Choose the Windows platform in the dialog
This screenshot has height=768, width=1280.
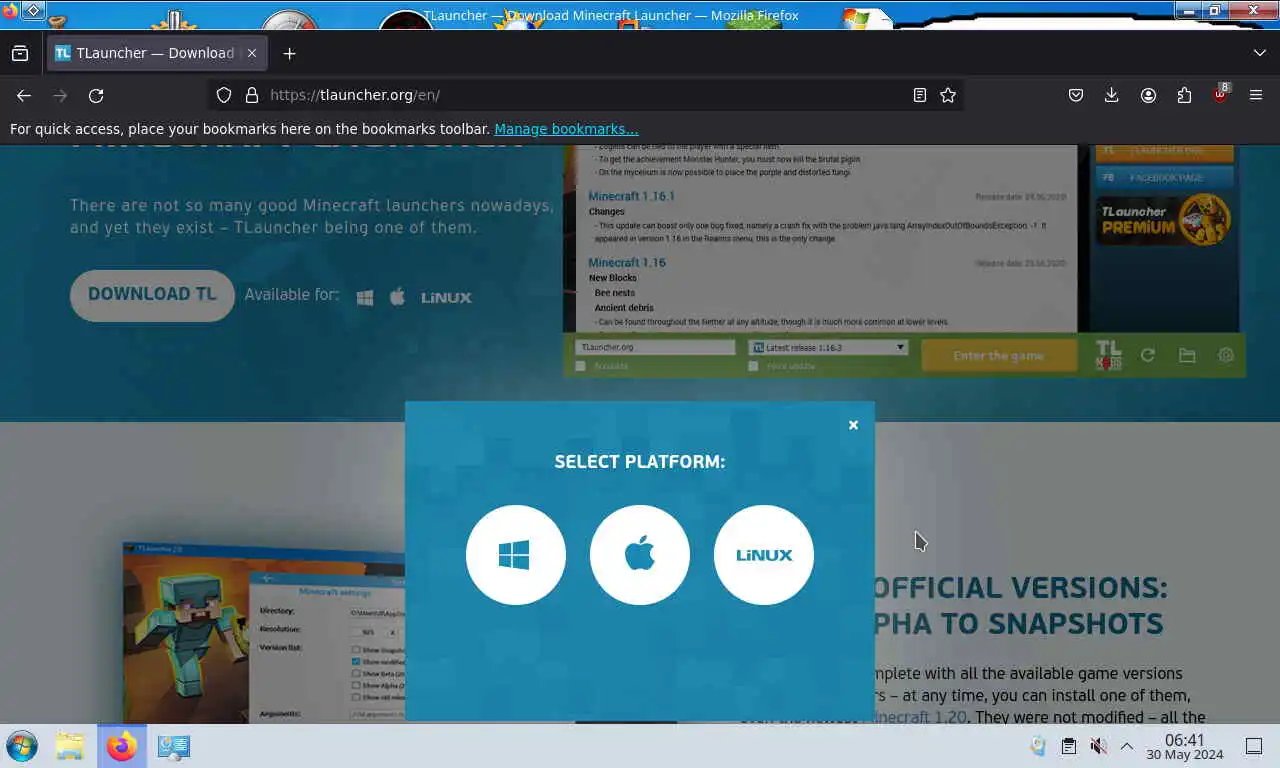[x=516, y=555]
